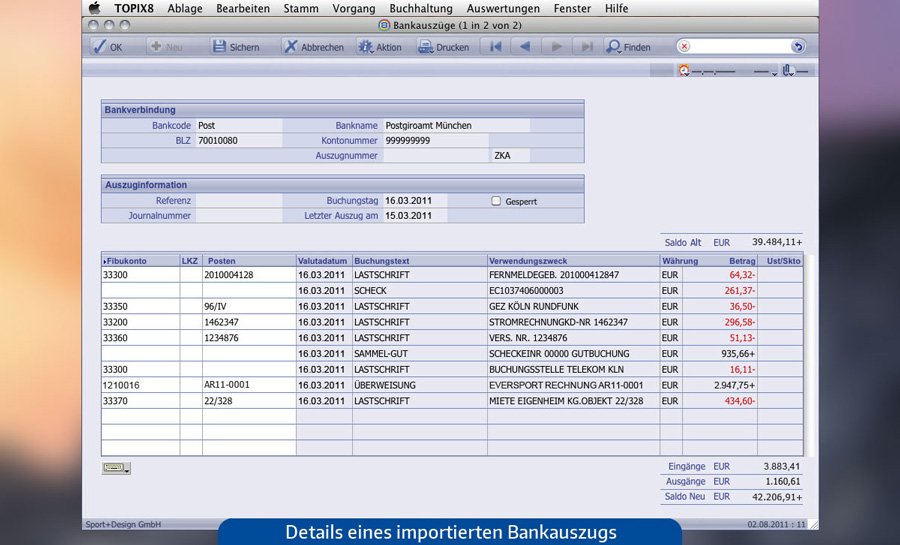Viewport: 900px width, 545px height.
Task: Open the Ablage menu
Action: click(x=185, y=8)
